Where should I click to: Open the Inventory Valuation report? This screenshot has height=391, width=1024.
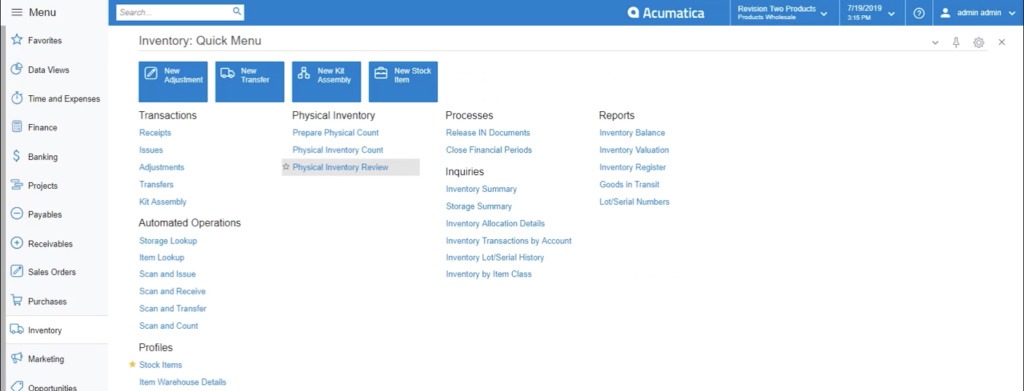(x=634, y=149)
